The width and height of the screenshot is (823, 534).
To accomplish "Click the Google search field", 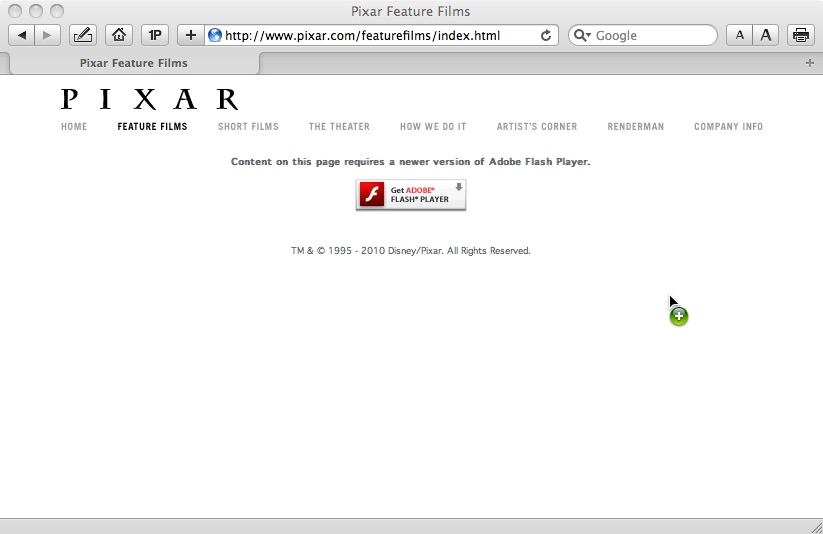I will click(643, 35).
